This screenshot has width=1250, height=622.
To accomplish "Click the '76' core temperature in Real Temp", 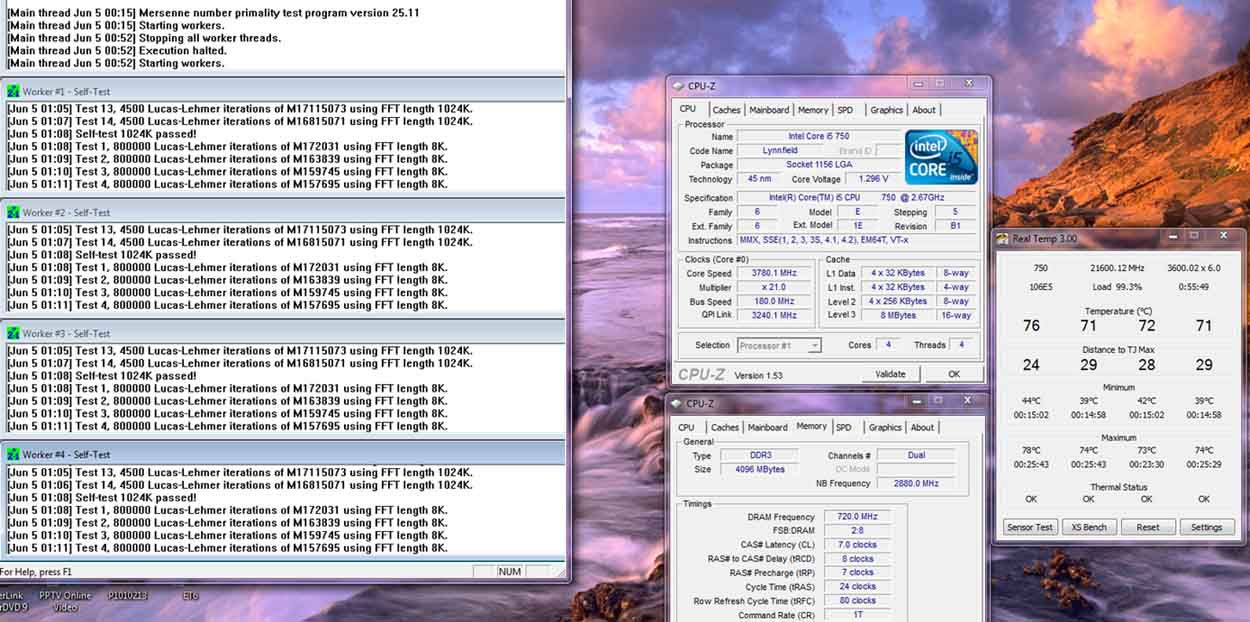I will point(1031,325).
